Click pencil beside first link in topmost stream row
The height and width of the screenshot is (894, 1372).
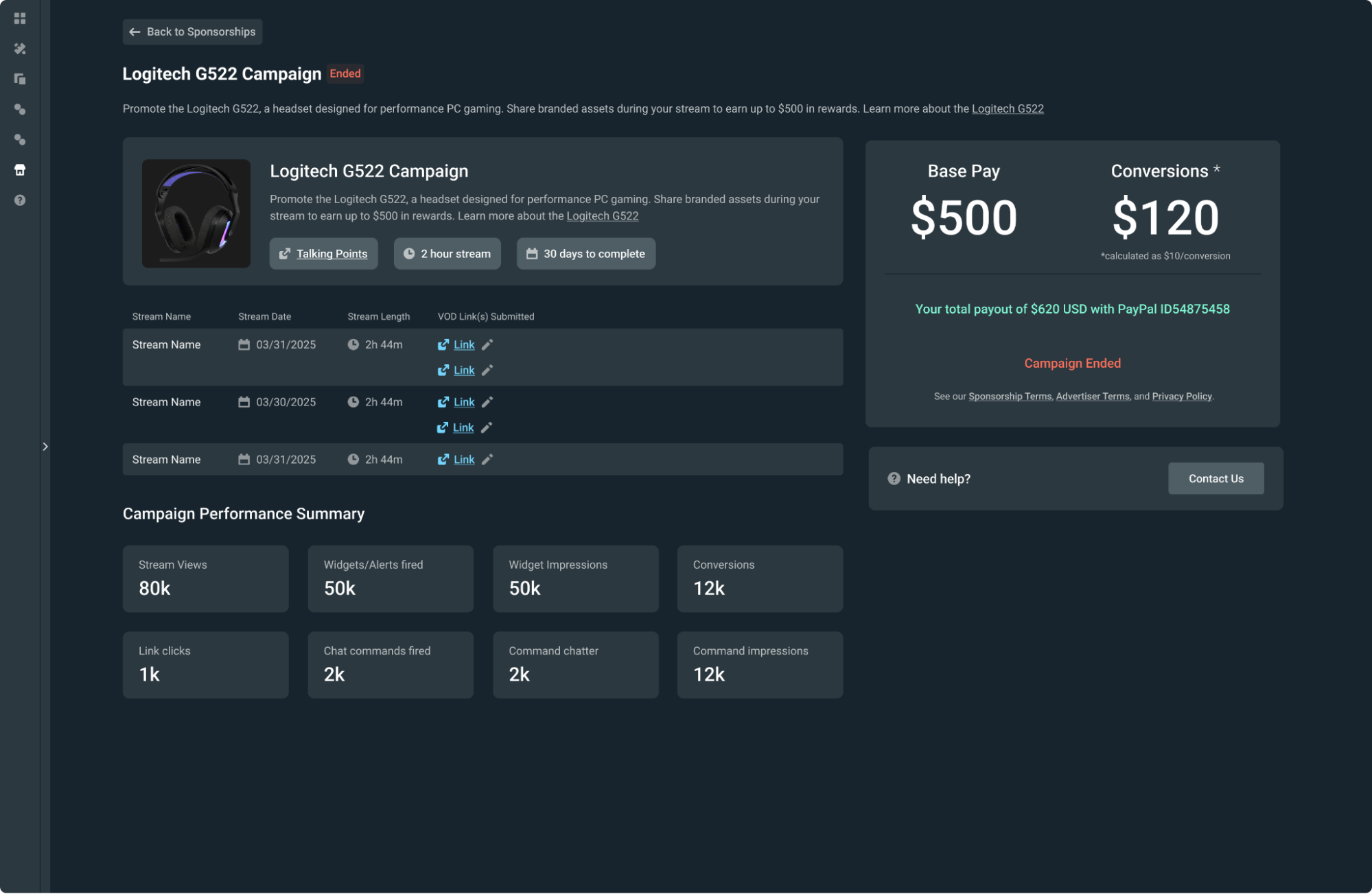tap(487, 344)
